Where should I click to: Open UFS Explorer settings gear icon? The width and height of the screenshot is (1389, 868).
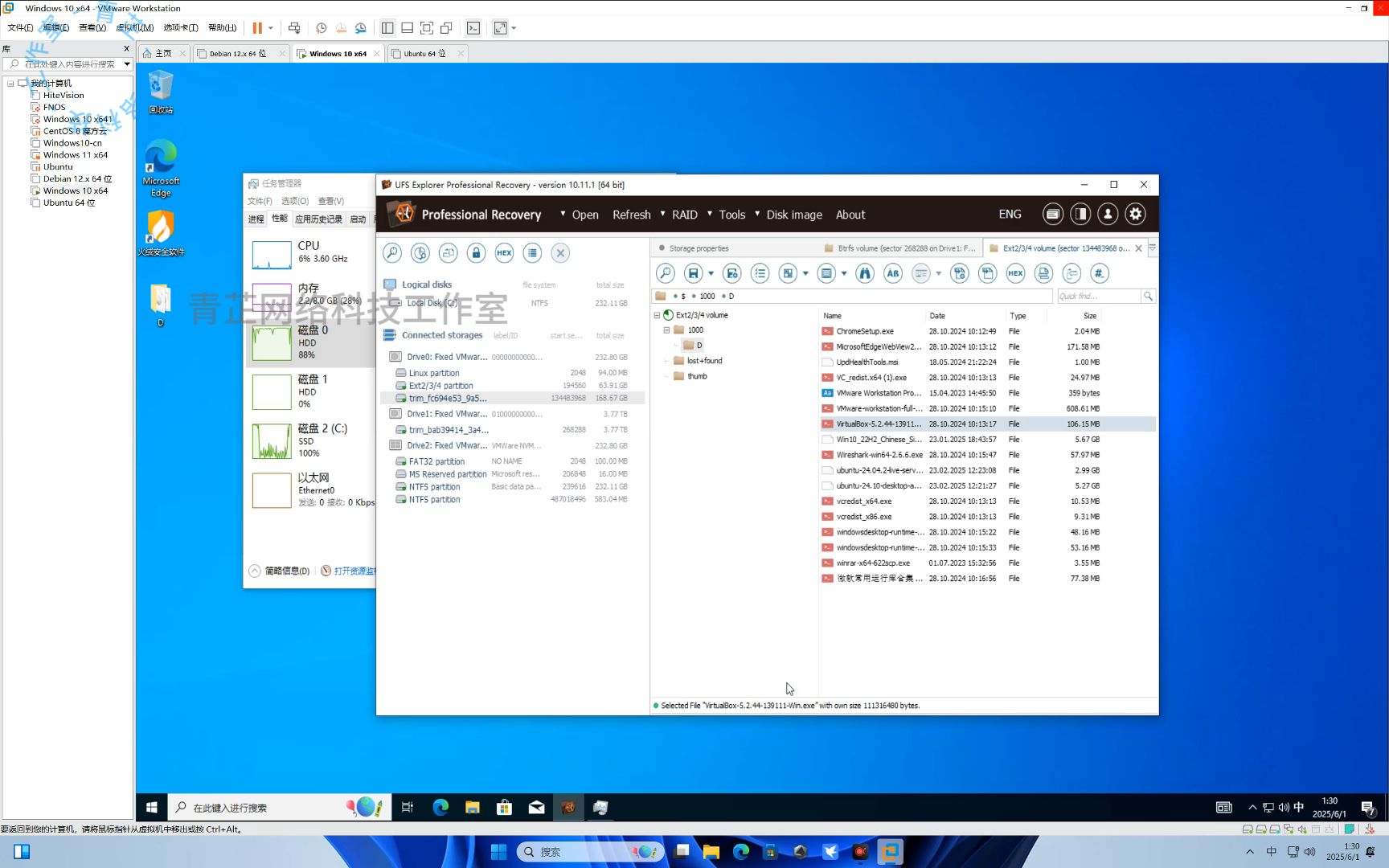(1135, 214)
